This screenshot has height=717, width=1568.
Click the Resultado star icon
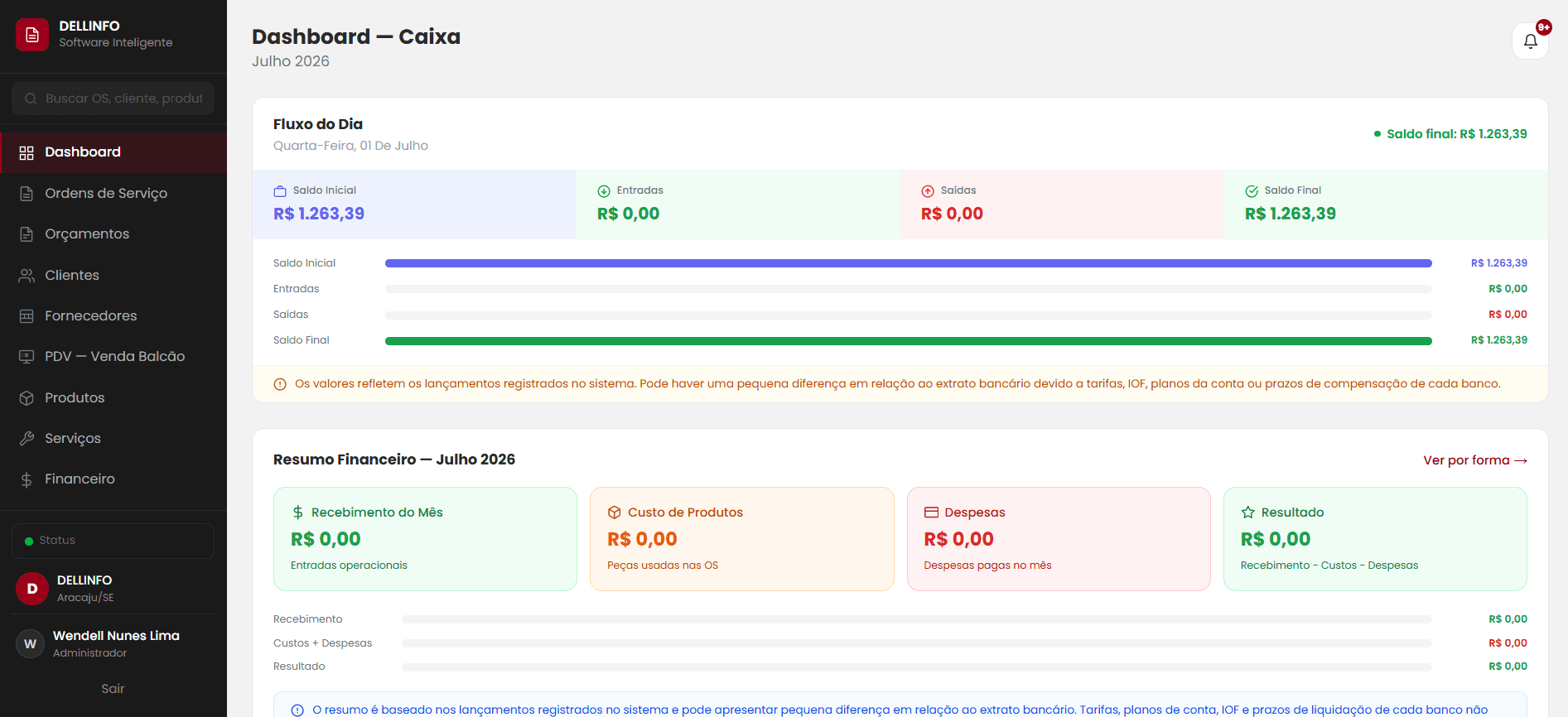1247,512
